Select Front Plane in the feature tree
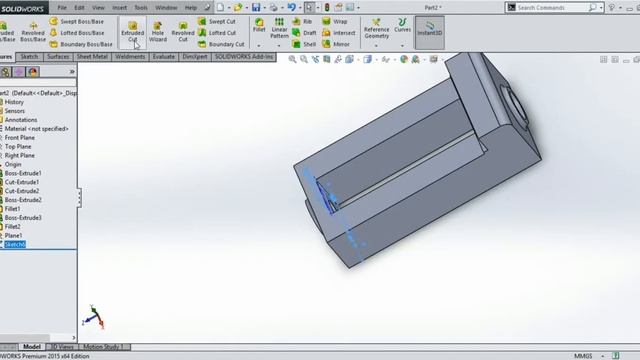Screen dimensions: 640x360 [x=20, y=138]
